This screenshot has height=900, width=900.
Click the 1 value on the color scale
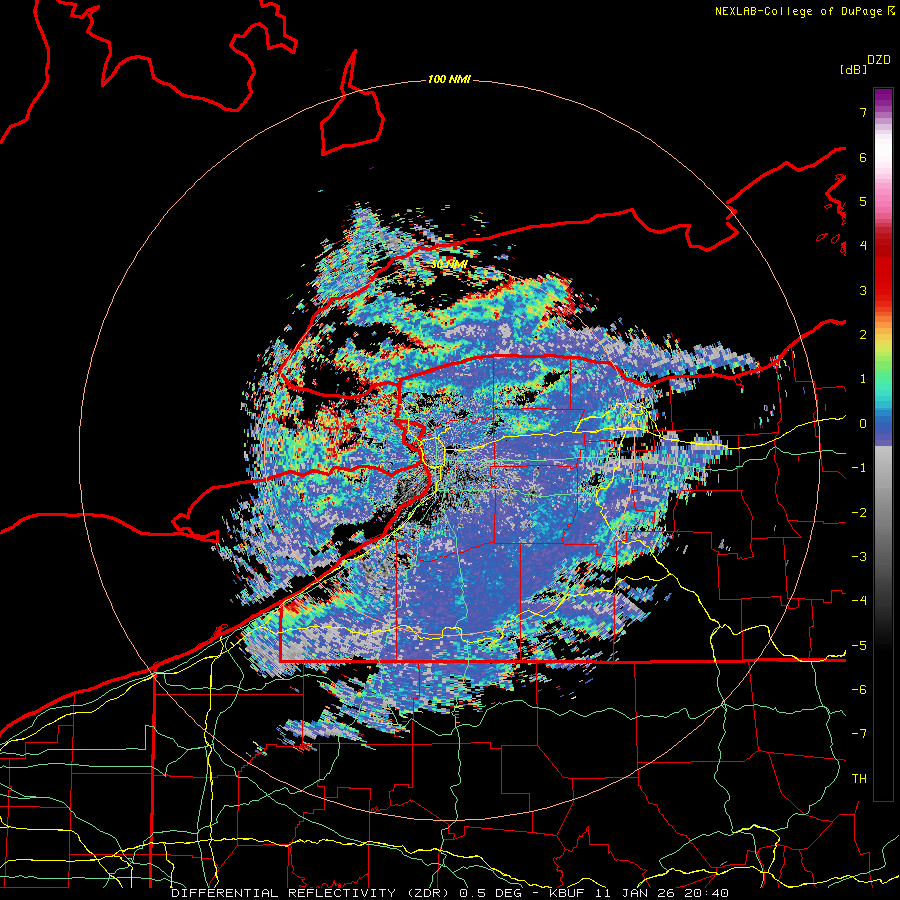tap(863, 379)
